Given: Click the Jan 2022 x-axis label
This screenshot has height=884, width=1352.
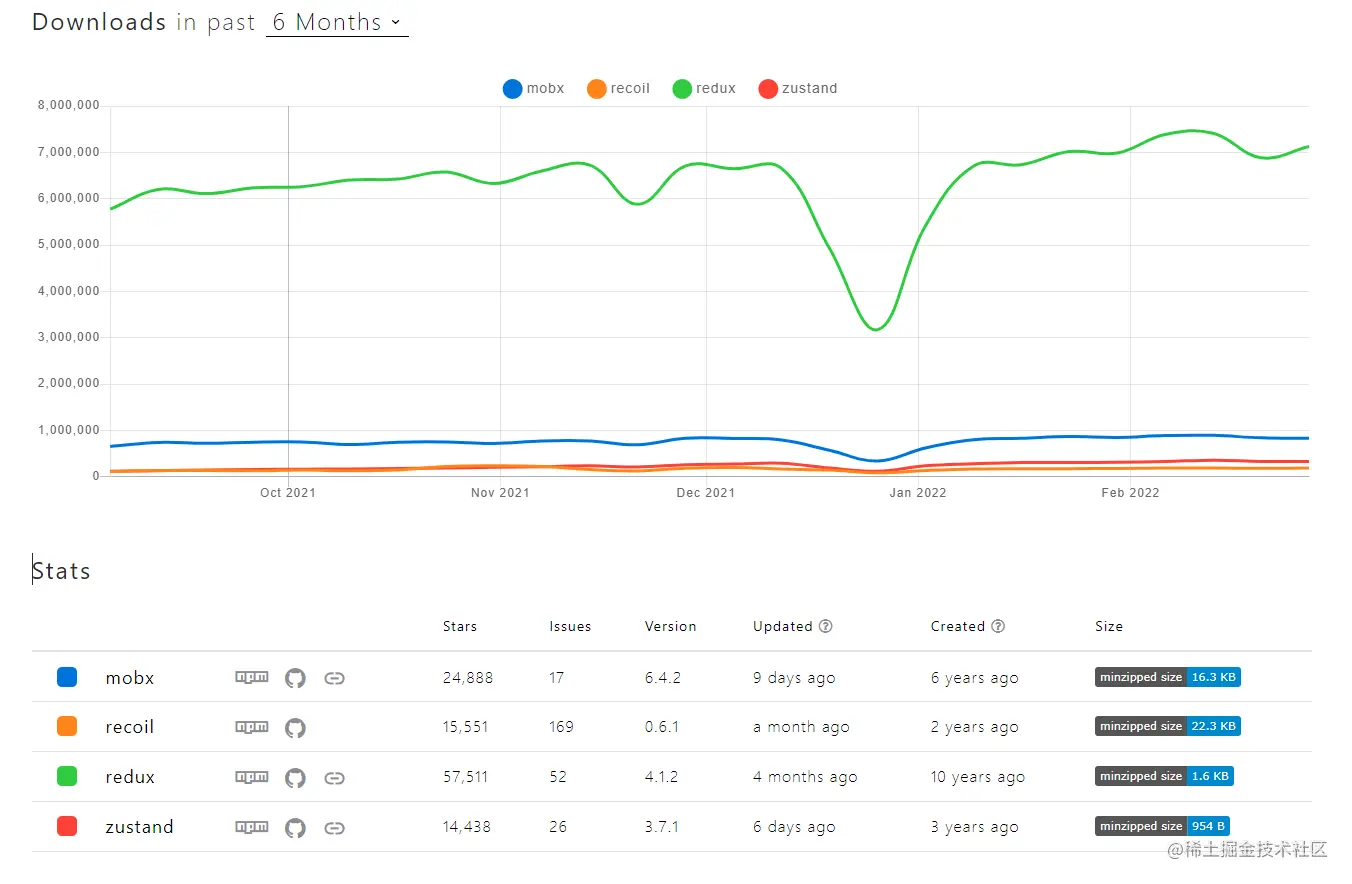Looking at the screenshot, I should (918, 493).
